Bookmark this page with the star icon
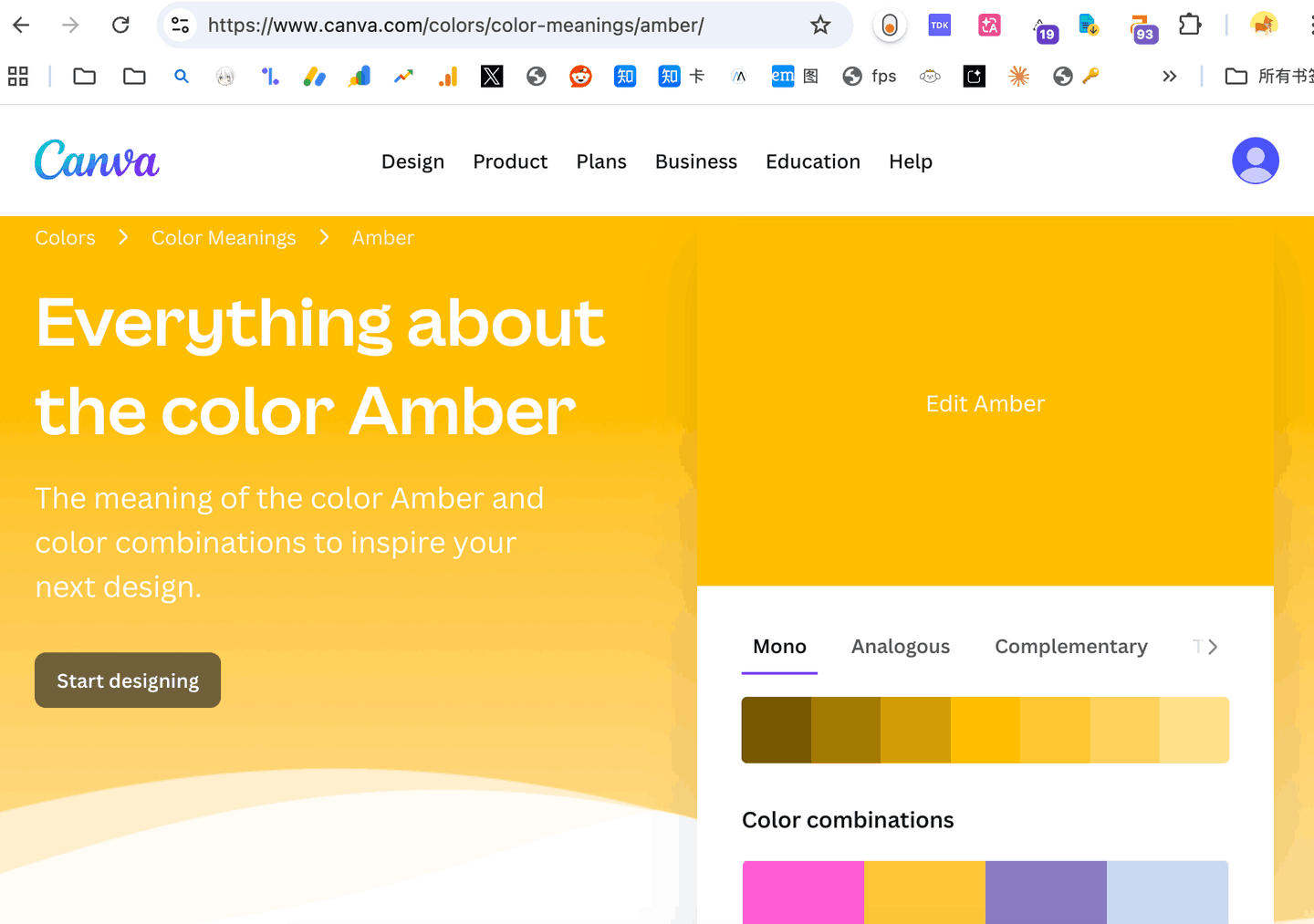The width and height of the screenshot is (1314, 924). click(x=819, y=26)
